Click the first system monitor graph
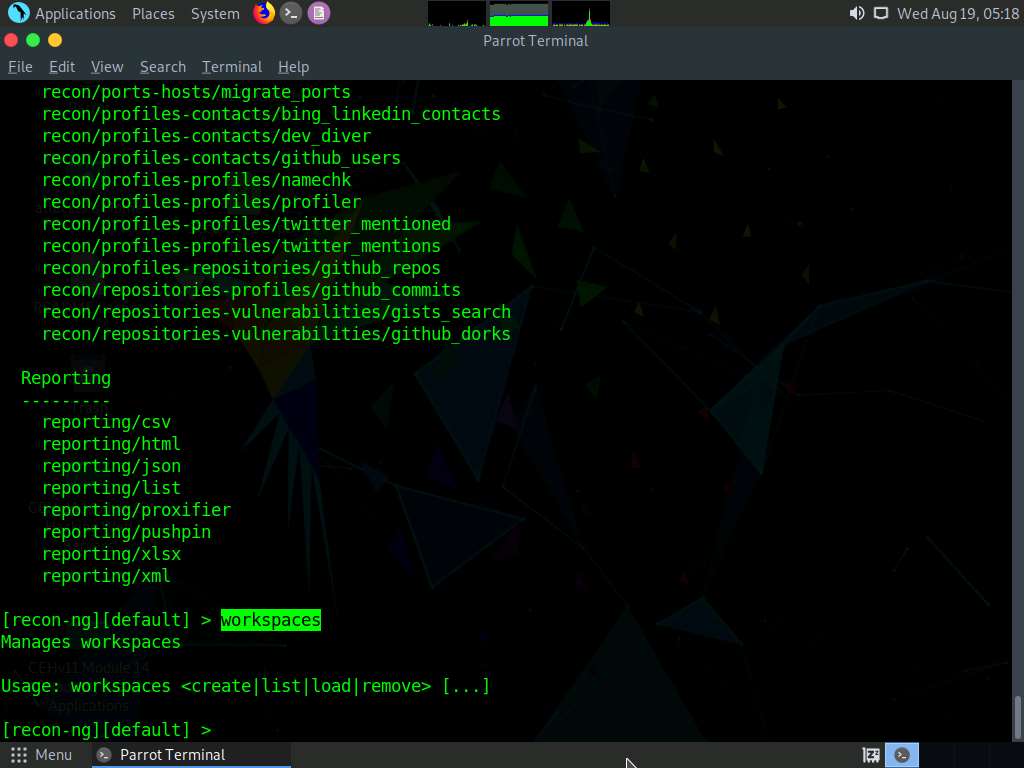The width and height of the screenshot is (1024, 768). 456,14
